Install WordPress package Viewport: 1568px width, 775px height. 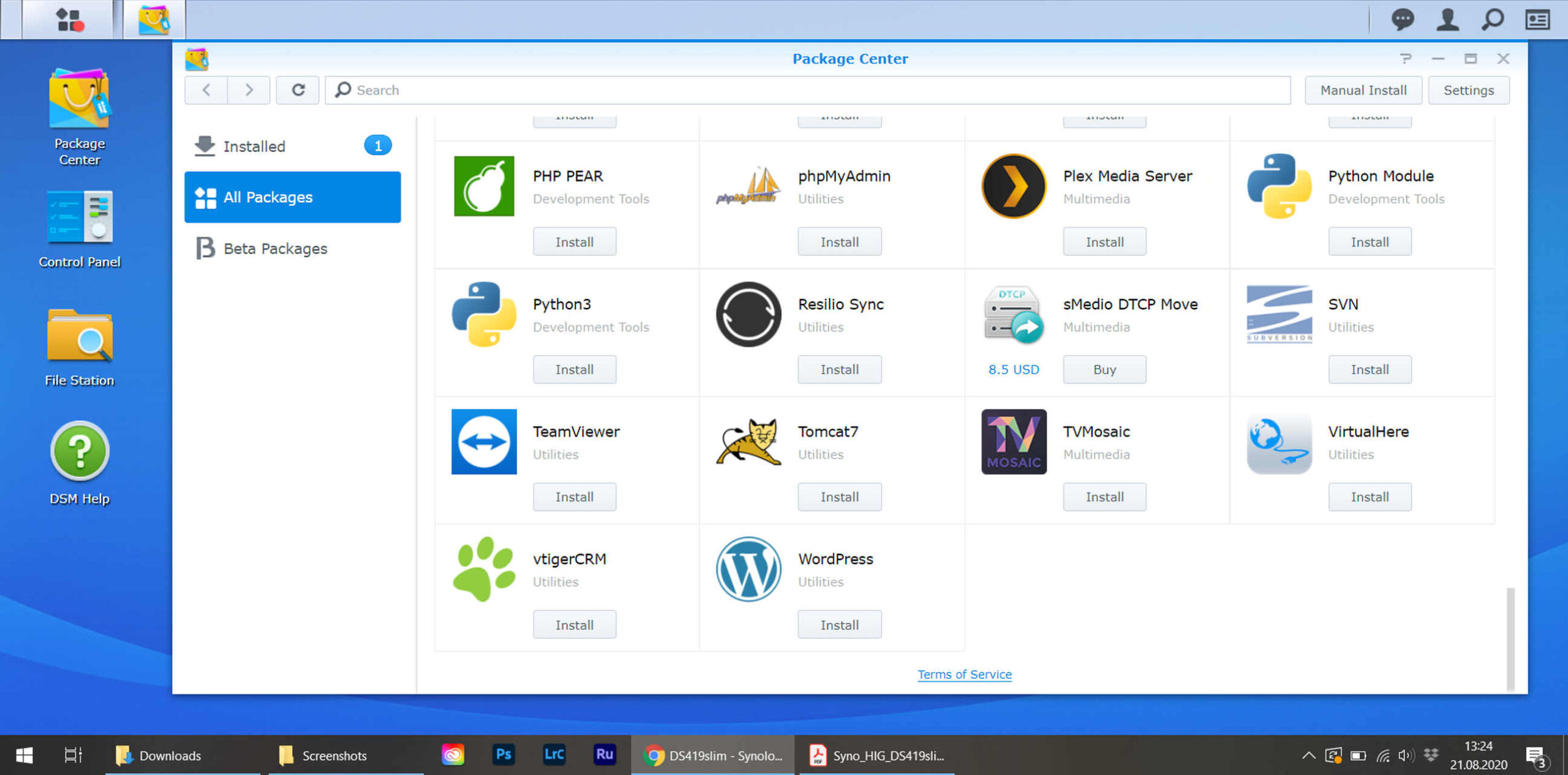[840, 625]
